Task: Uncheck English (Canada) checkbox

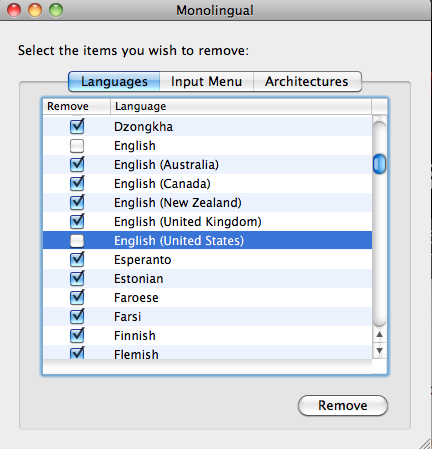Action: 77,184
